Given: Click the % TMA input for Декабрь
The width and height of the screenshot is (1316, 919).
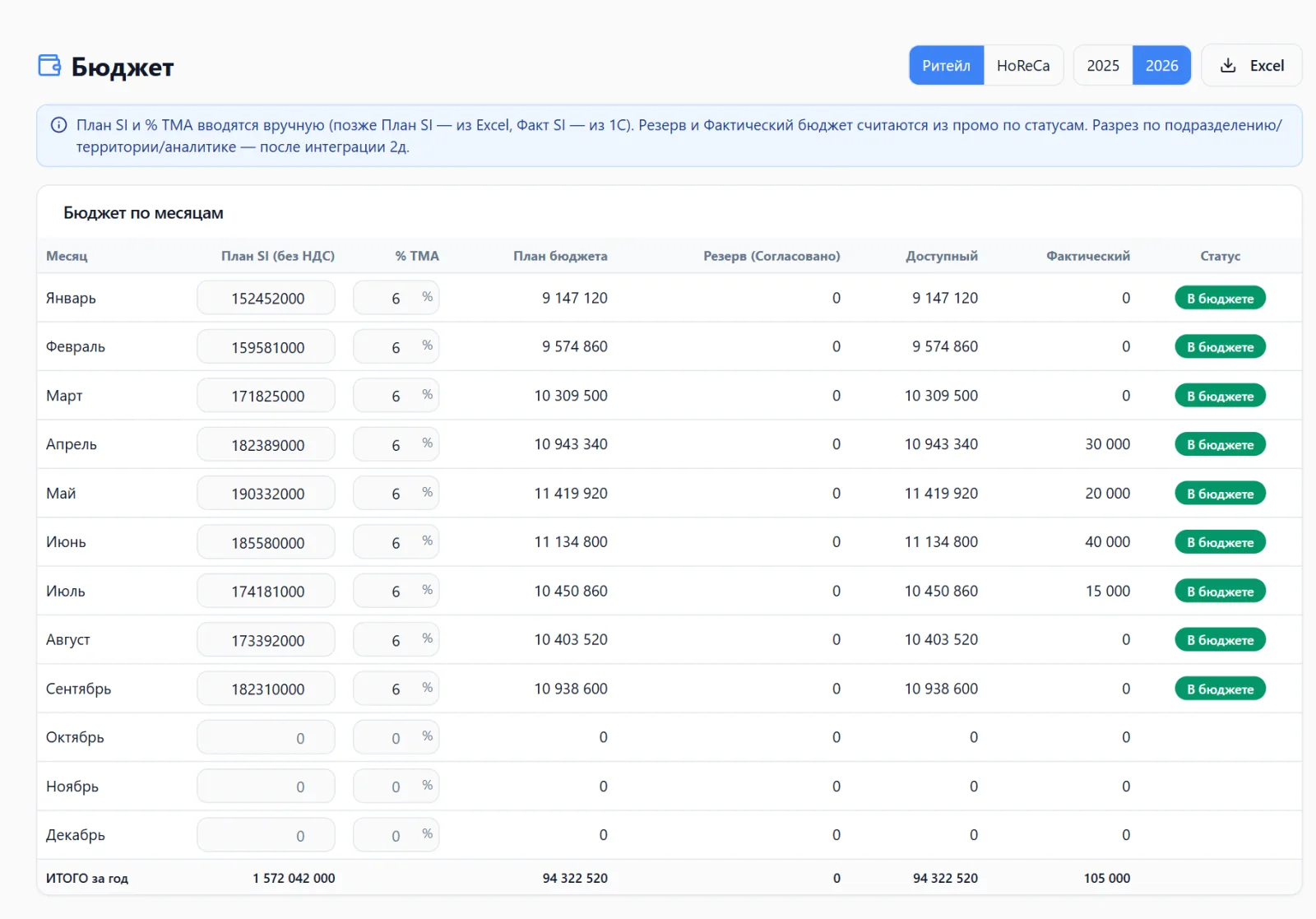Looking at the screenshot, I should coord(396,835).
